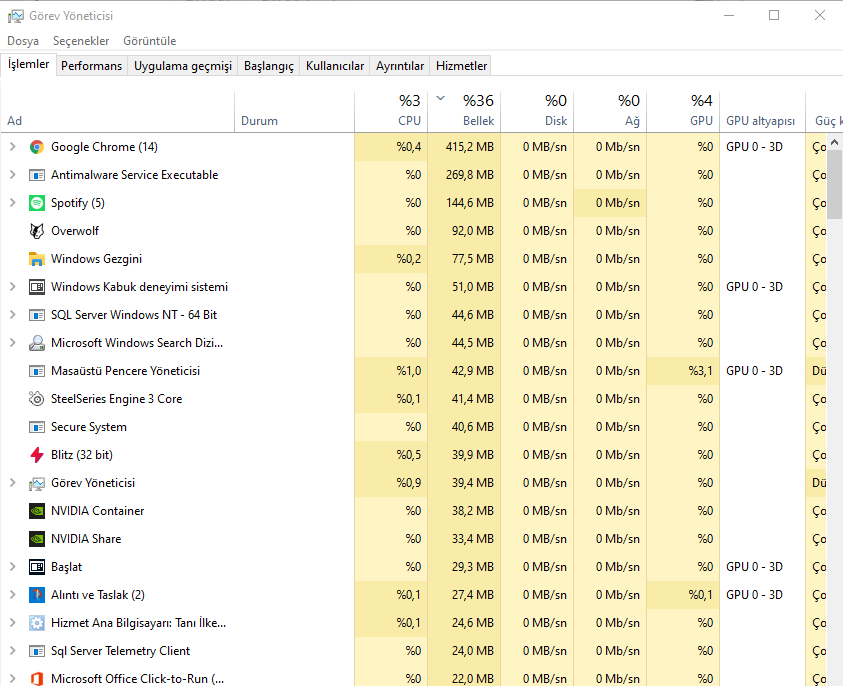Sort by the Disk column header
843x686 pixels.
538,111
